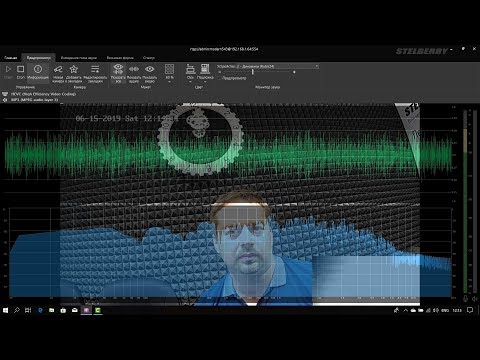Image resolution: width=480 pixels, height=360 pixels.
Task: Click the system tray volume icon
Action: 435,310
